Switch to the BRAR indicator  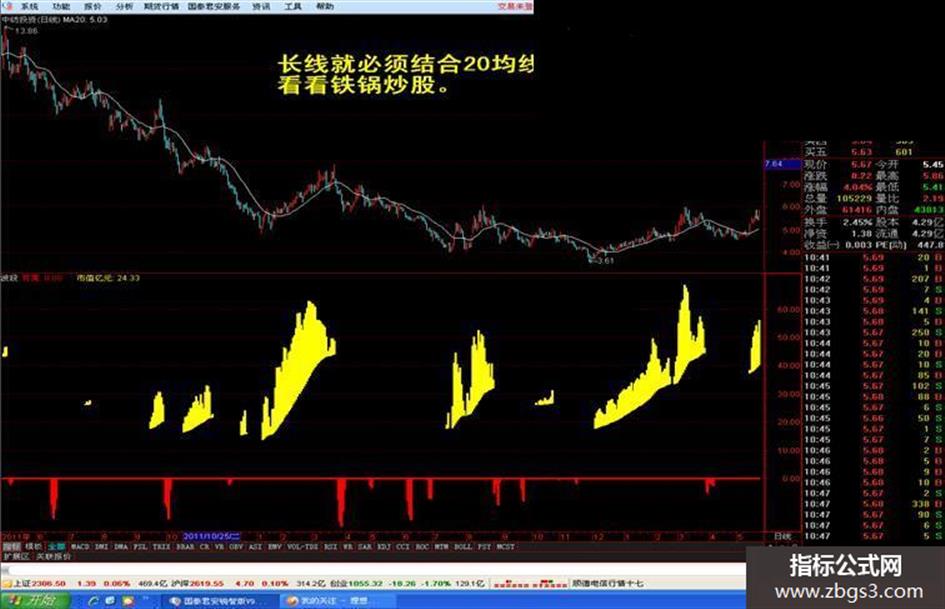point(185,547)
